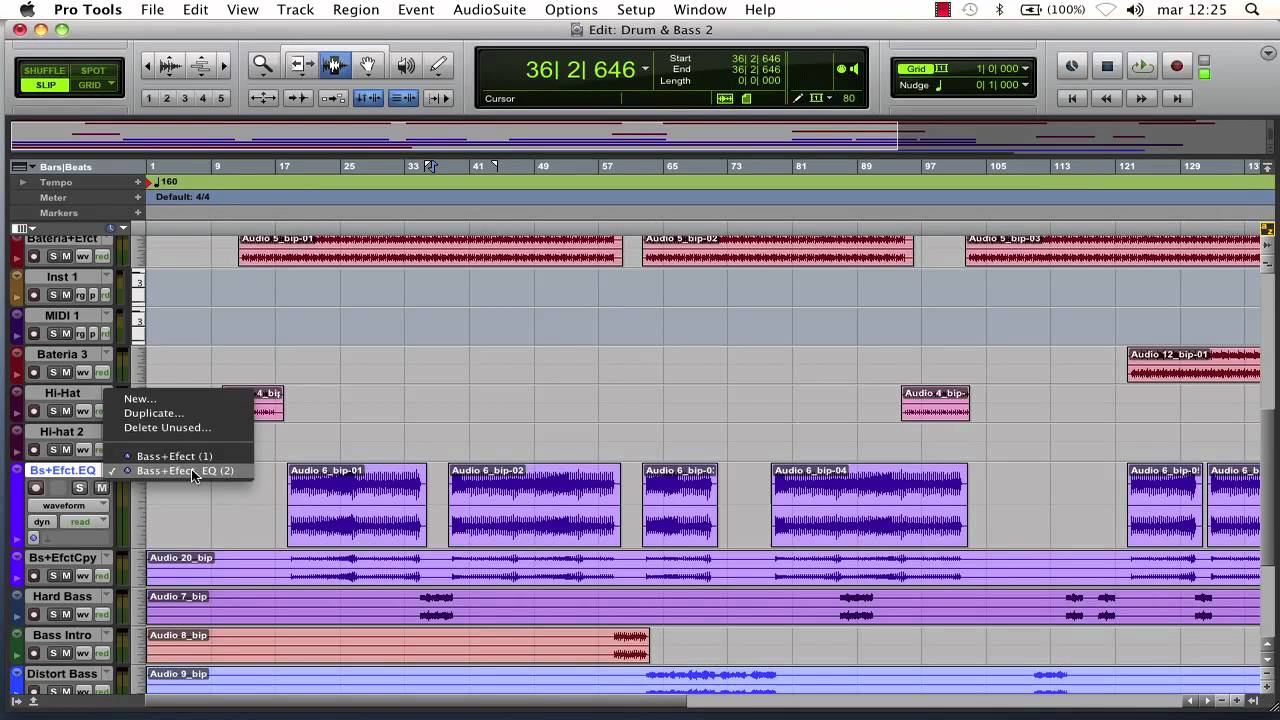Solo the Bs+Efct.EQ track

[x=80, y=488]
